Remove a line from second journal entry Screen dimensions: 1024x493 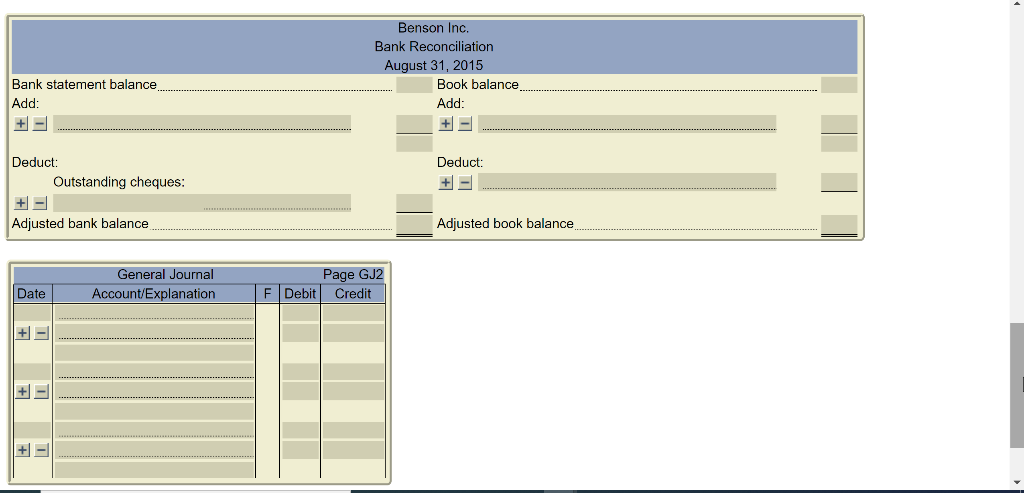click(41, 392)
